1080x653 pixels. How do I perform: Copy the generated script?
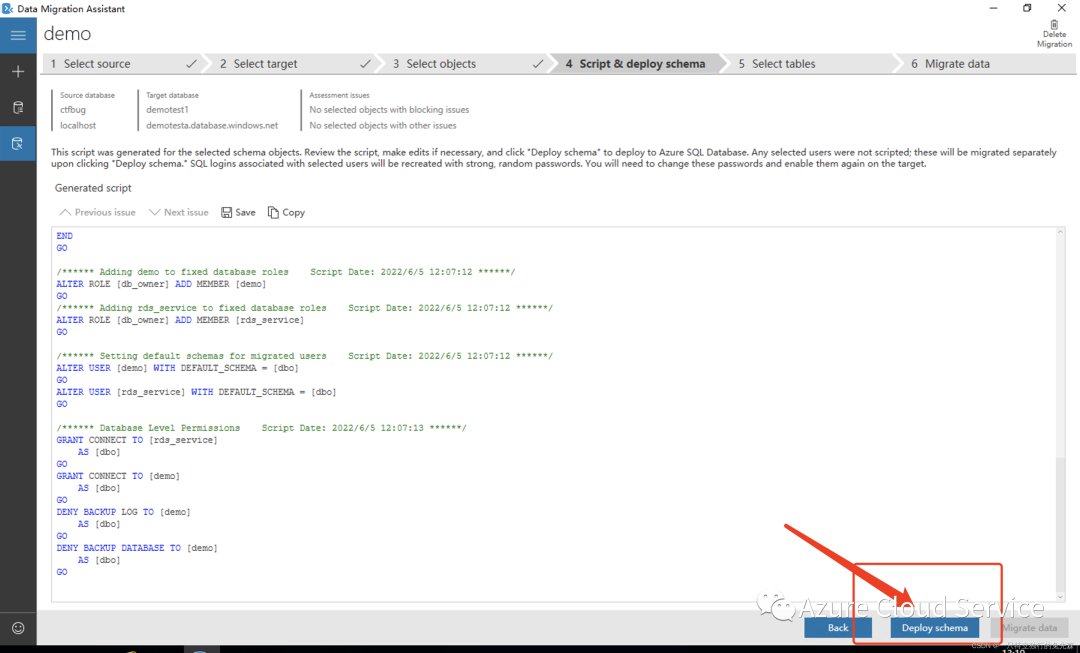click(287, 212)
